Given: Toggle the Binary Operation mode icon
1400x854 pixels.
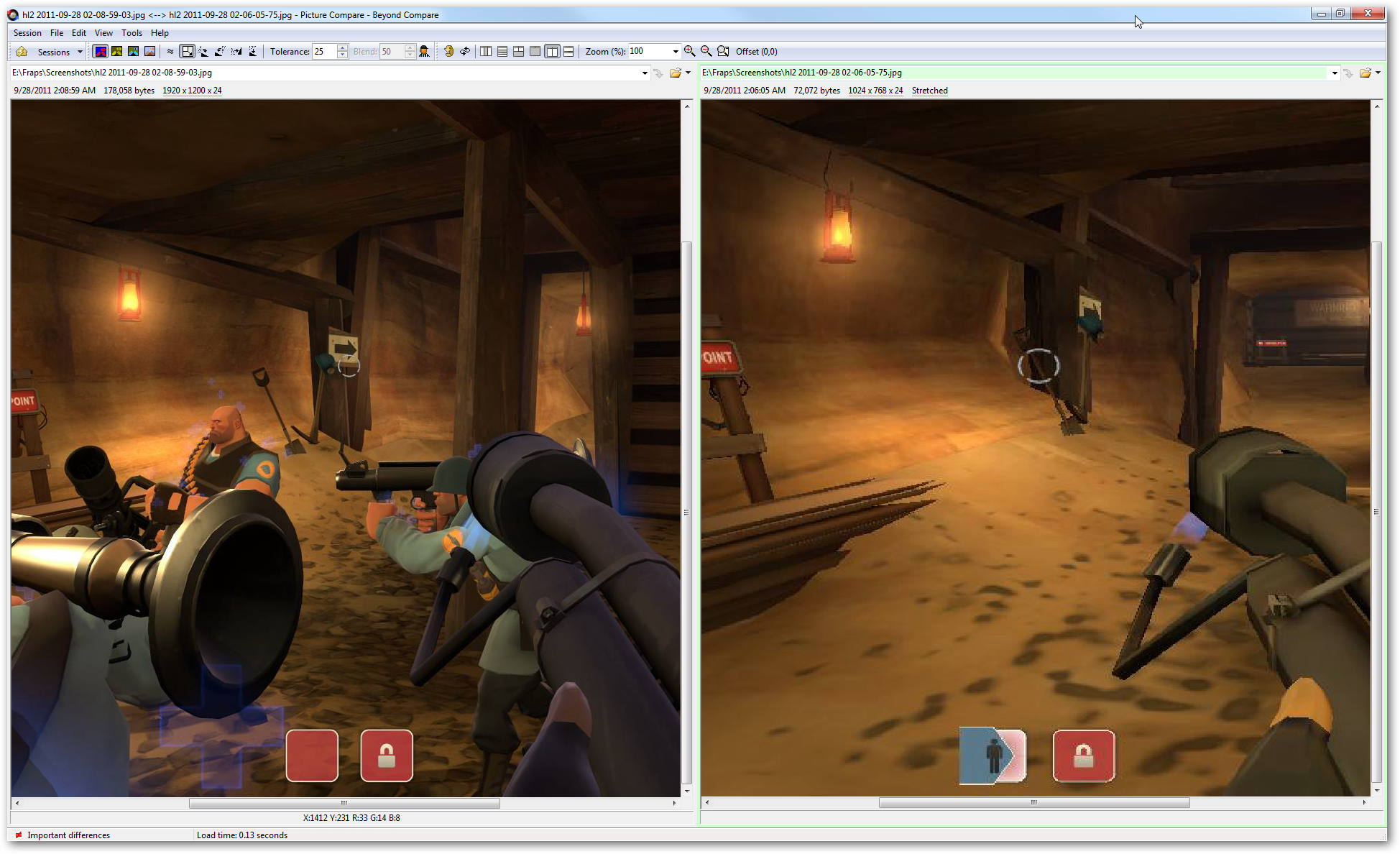Looking at the screenshot, I should pyautogui.click(x=134, y=52).
